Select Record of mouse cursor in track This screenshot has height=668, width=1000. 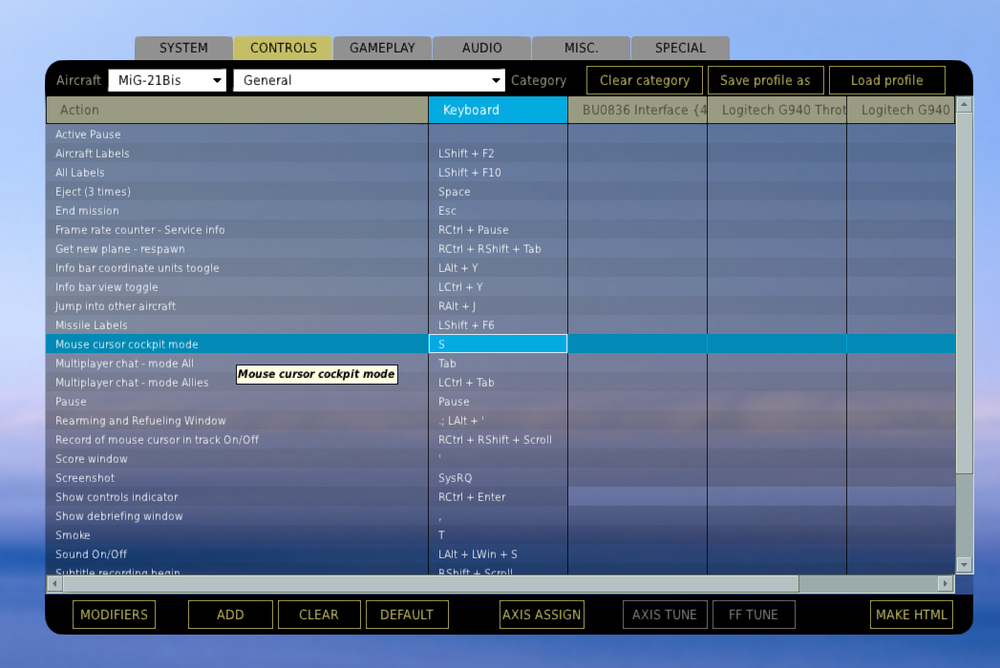(x=237, y=440)
